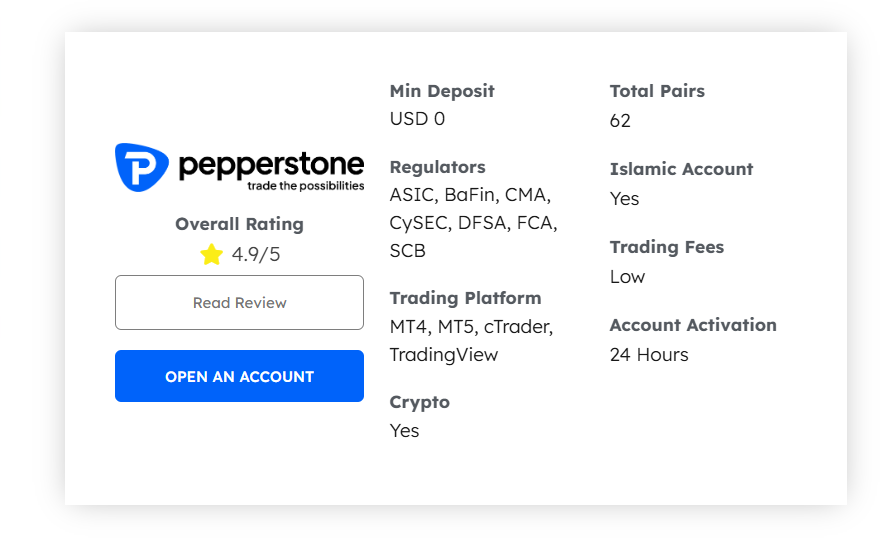893x542 pixels.
Task: Click the pepperstone wordmark text
Action: point(271,166)
